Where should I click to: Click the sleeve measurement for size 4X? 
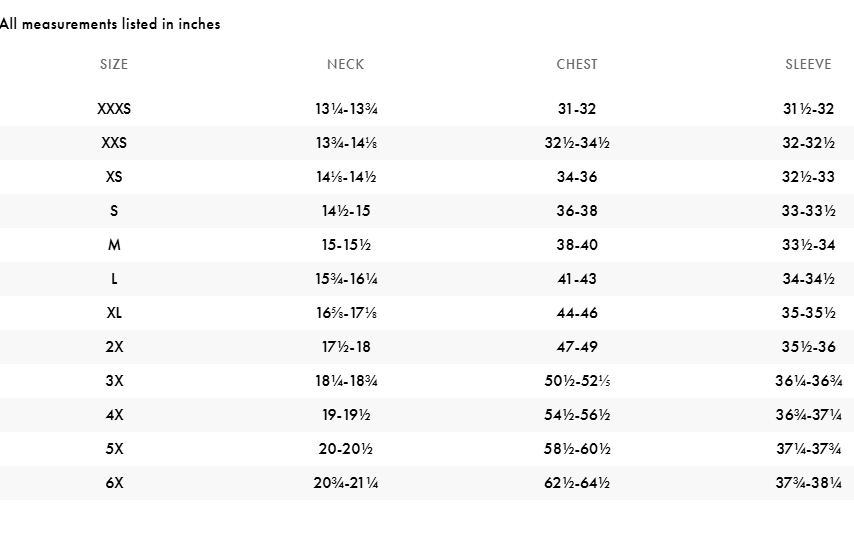point(808,415)
